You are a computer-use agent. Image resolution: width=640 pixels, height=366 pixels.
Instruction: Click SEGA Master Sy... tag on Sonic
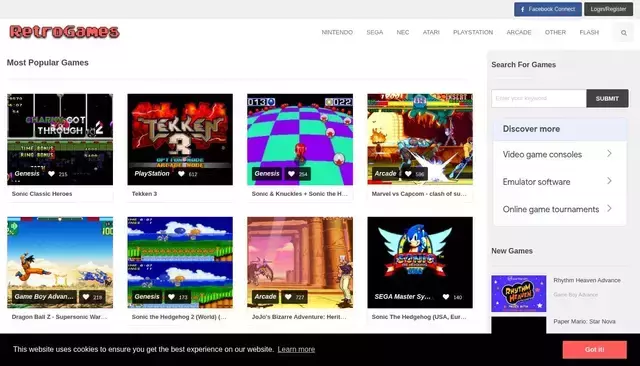pos(402,297)
